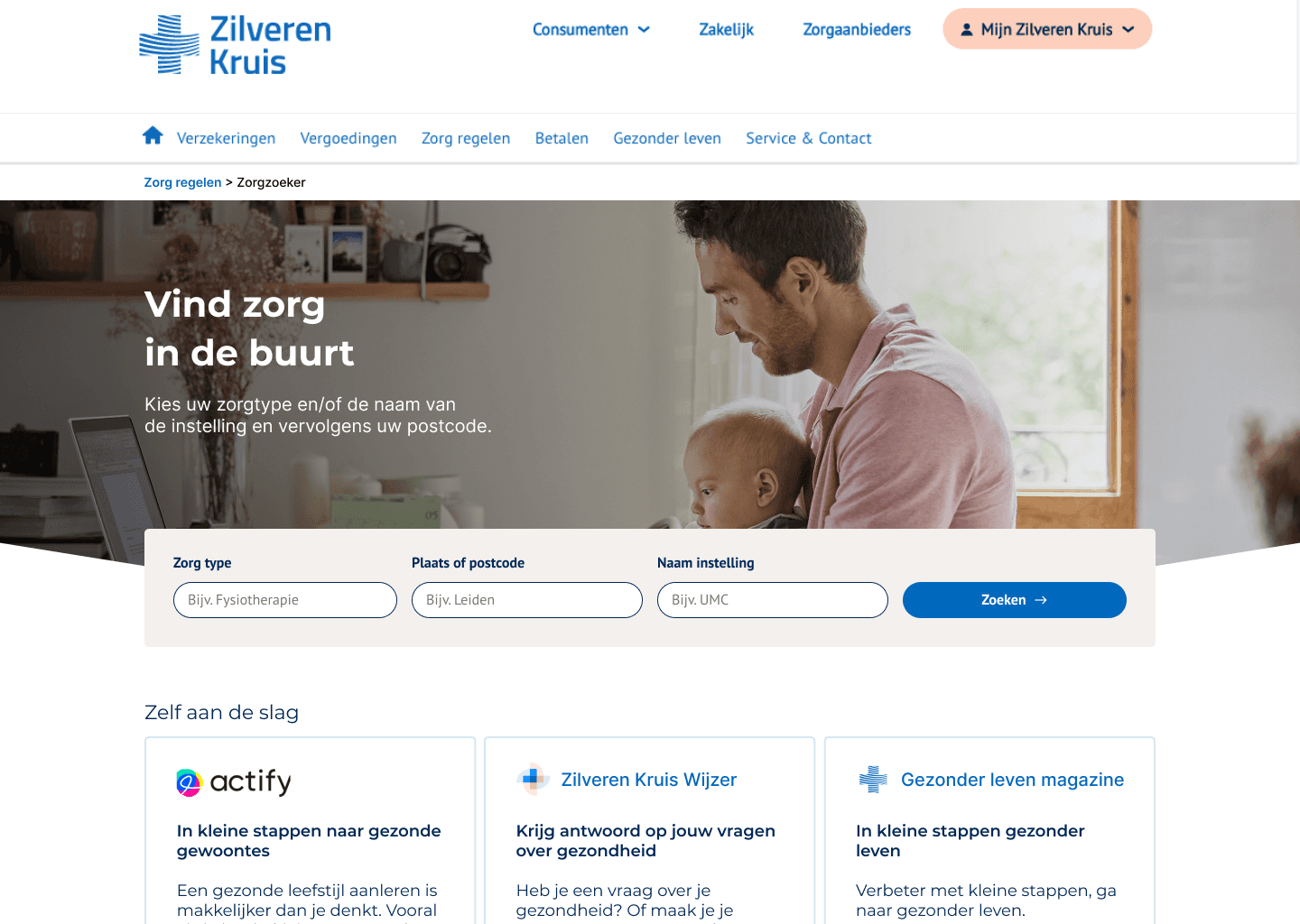Screen dimensions: 1300x924
Task: Open the Zakelijk section
Action: 726,30
